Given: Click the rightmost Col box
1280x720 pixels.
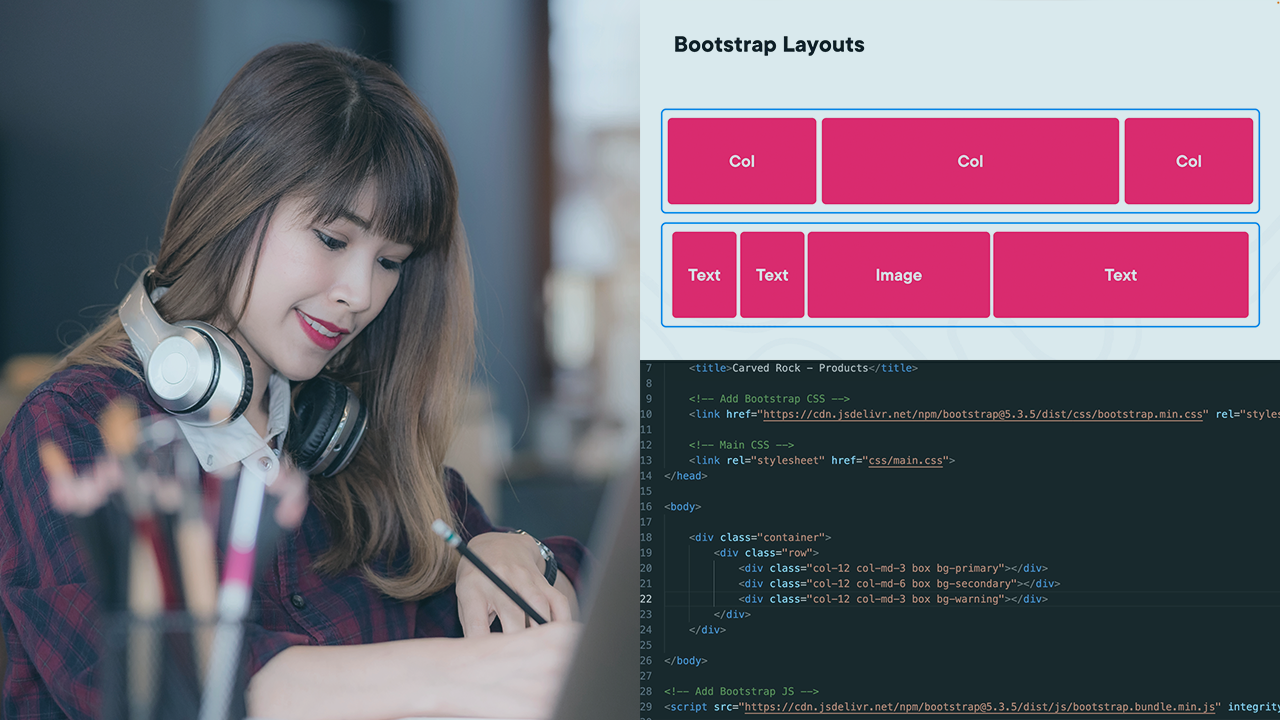Looking at the screenshot, I should click(1188, 161).
